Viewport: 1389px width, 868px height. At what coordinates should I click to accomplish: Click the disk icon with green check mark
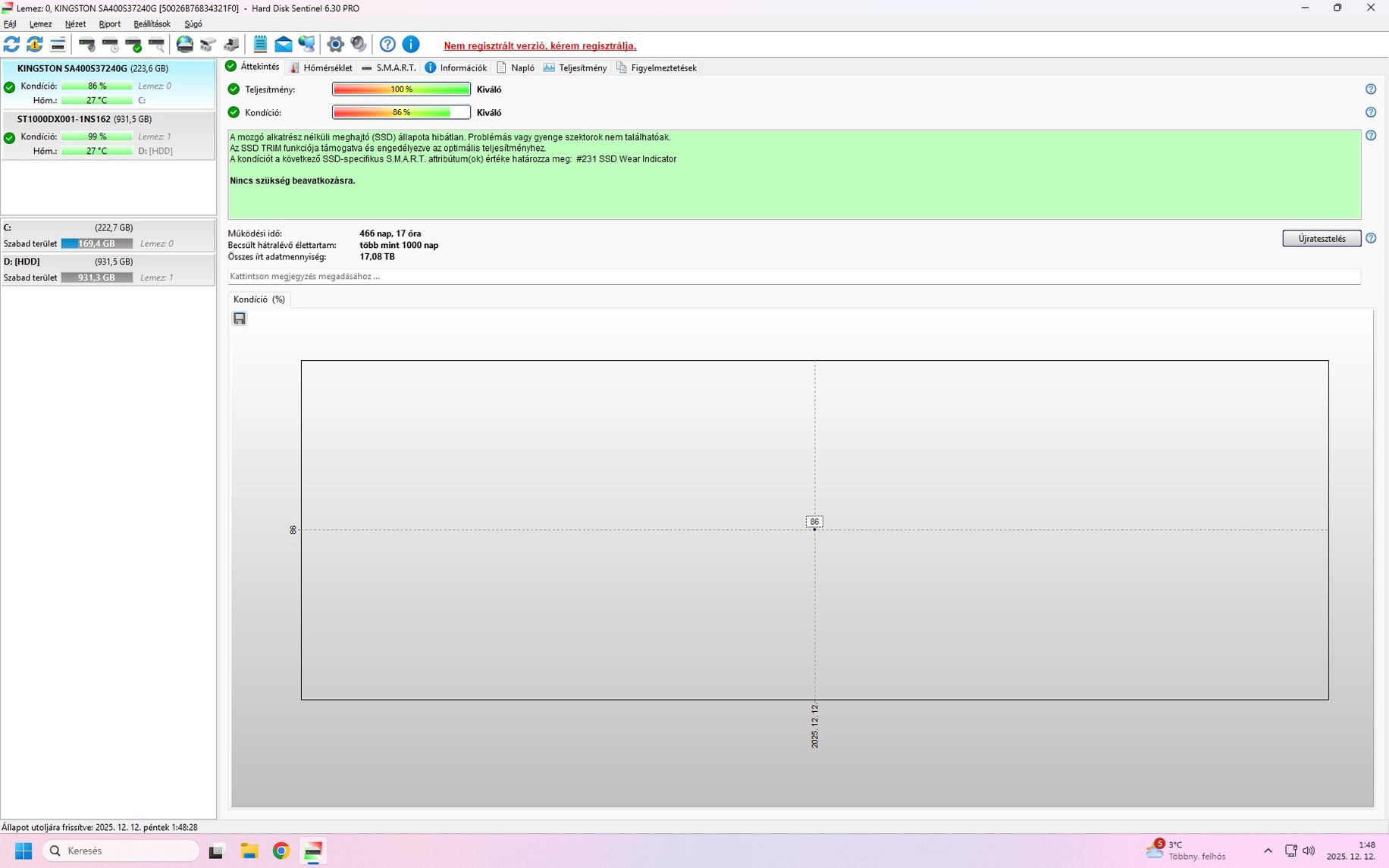[x=133, y=44]
